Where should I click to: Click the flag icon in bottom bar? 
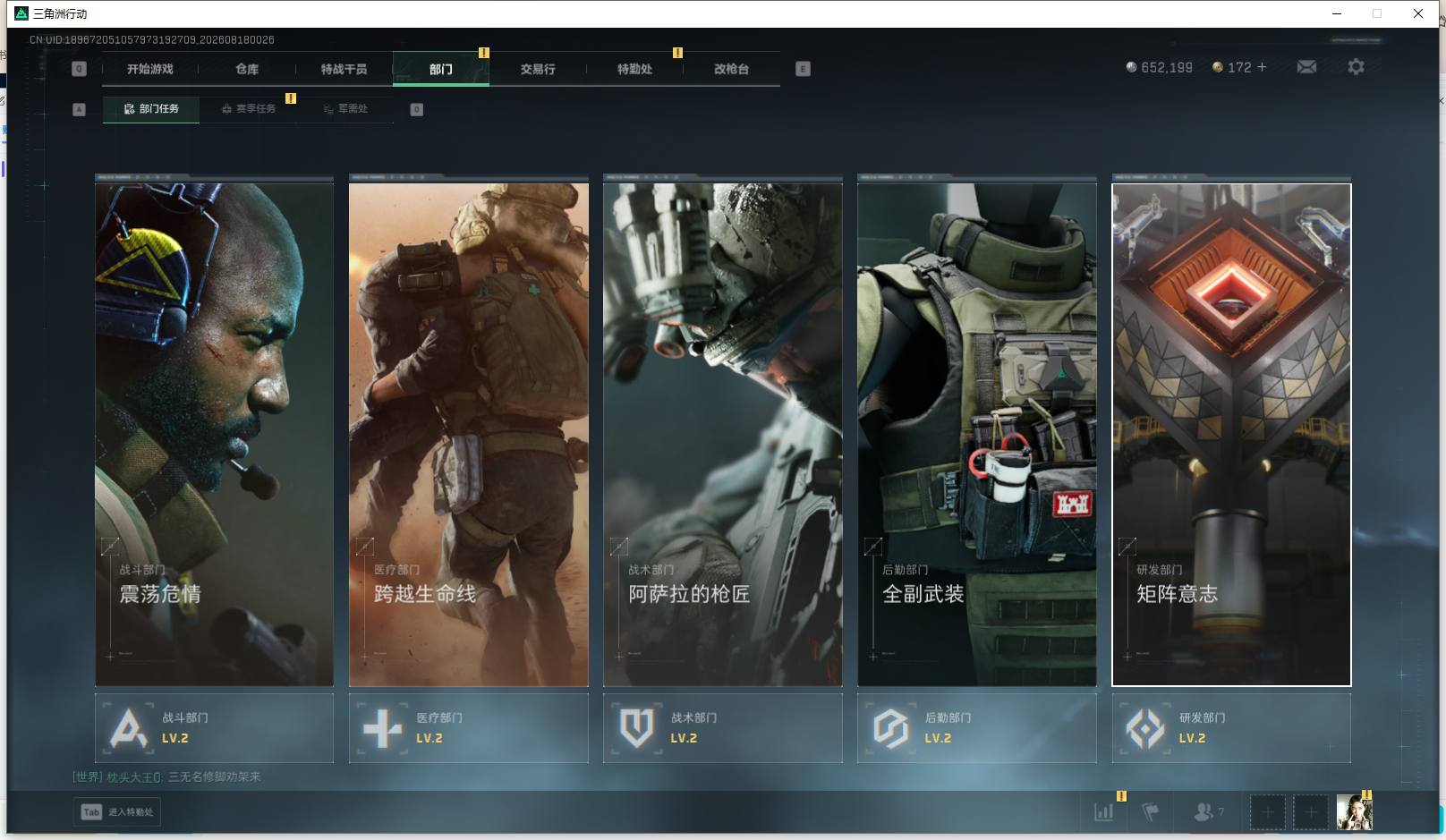[1151, 812]
